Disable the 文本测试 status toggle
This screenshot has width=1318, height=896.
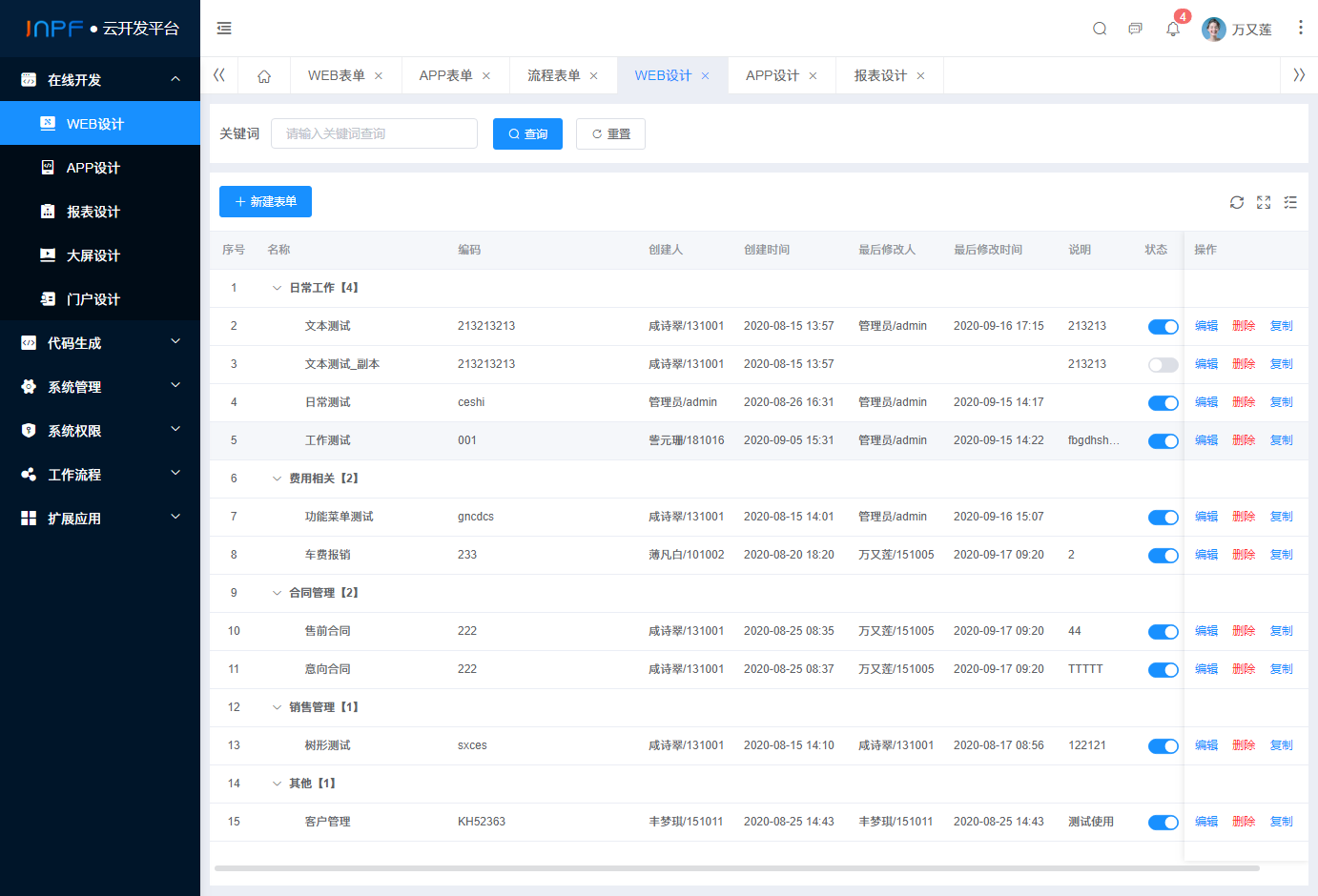pyautogui.click(x=1163, y=326)
